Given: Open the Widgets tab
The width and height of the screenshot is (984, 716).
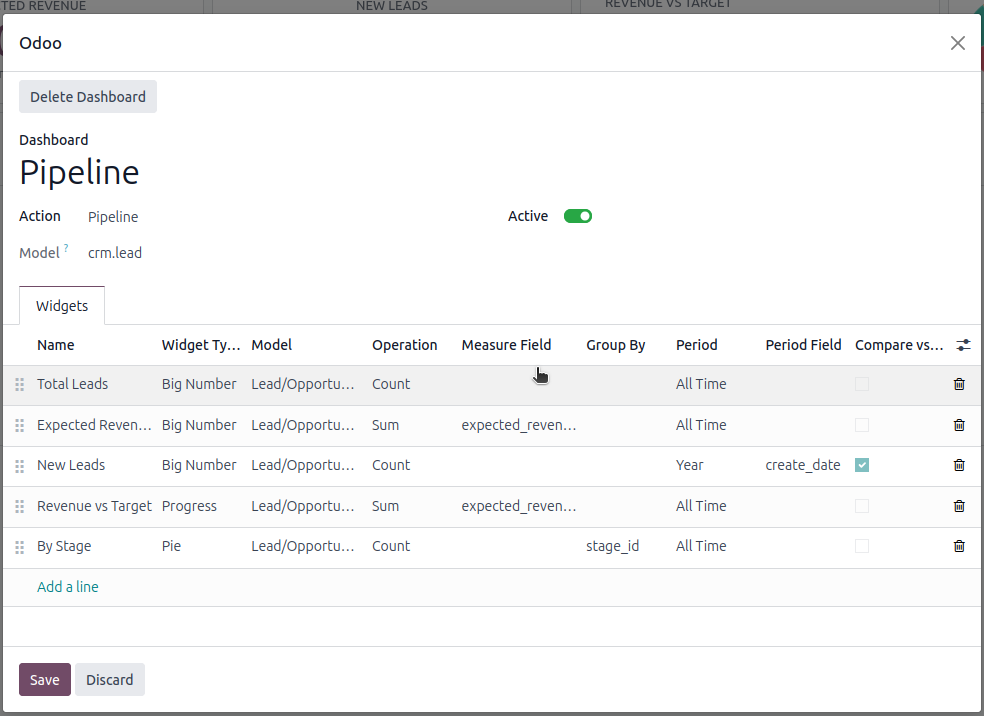Looking at the screenshot, I should click(62, 306).
